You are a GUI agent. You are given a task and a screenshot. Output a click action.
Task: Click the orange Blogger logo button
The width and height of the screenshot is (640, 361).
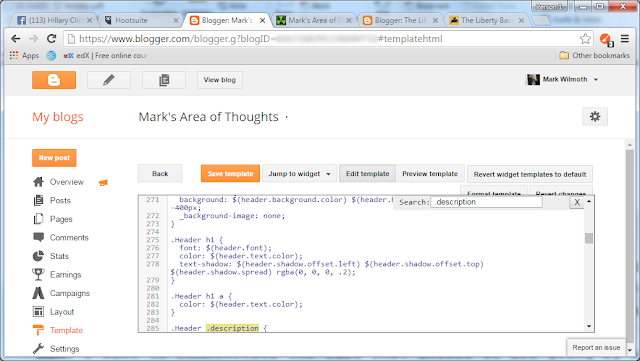[54, 80]
